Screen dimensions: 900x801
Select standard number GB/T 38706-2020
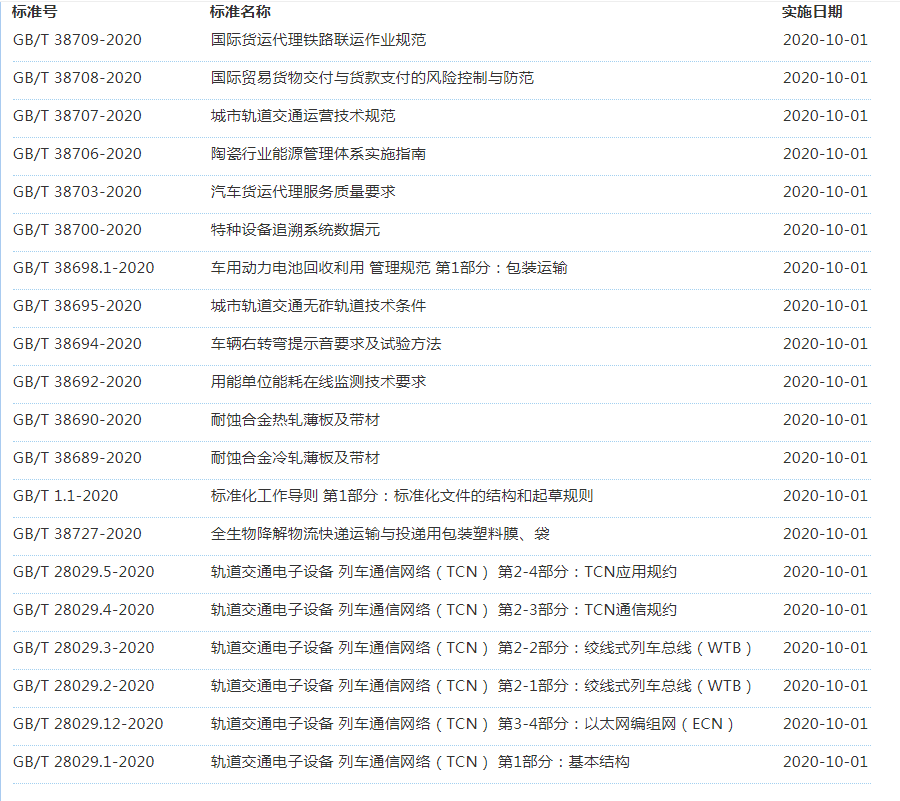[x=77, y=154]
